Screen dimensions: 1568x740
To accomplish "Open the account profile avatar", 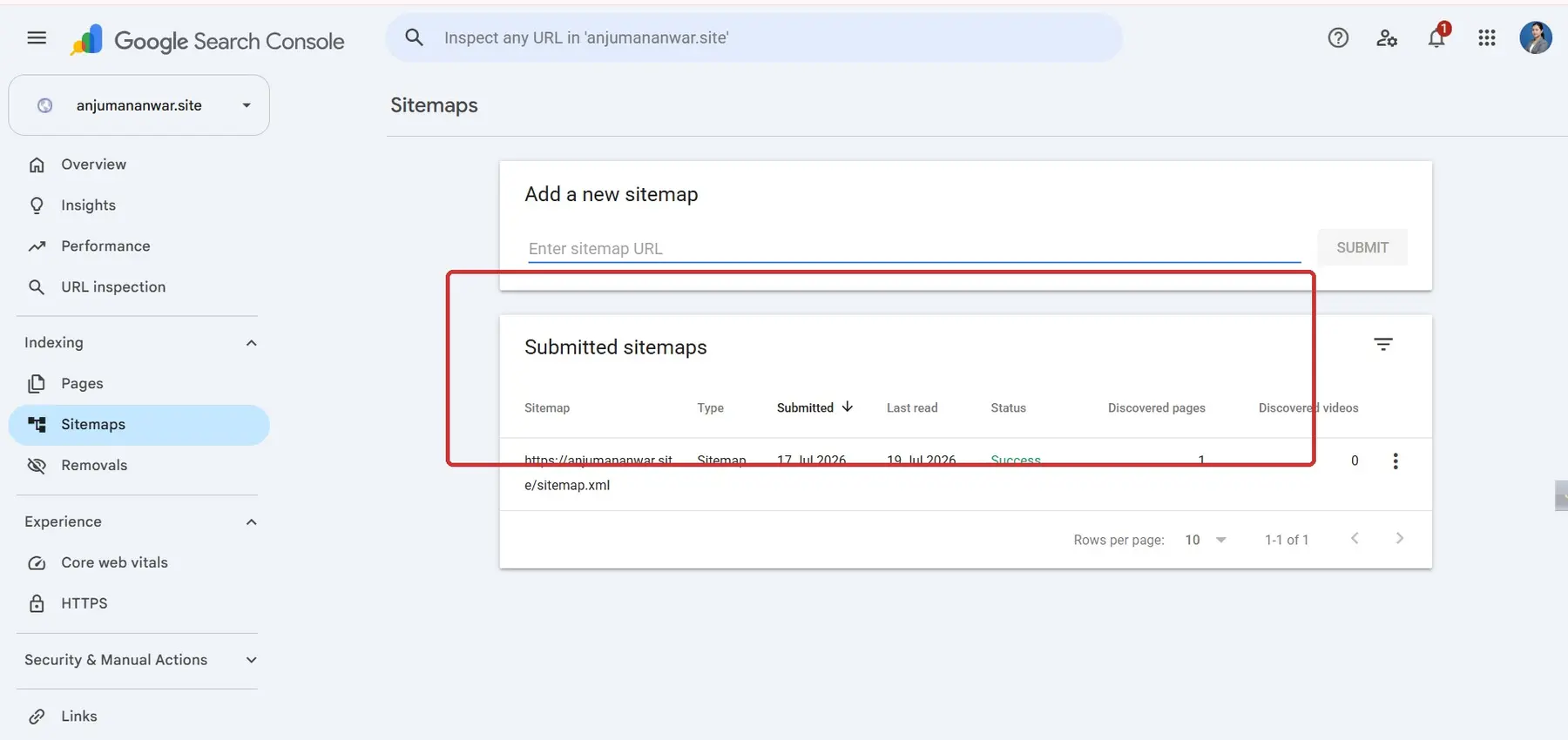I will (x=1536, y=37).
